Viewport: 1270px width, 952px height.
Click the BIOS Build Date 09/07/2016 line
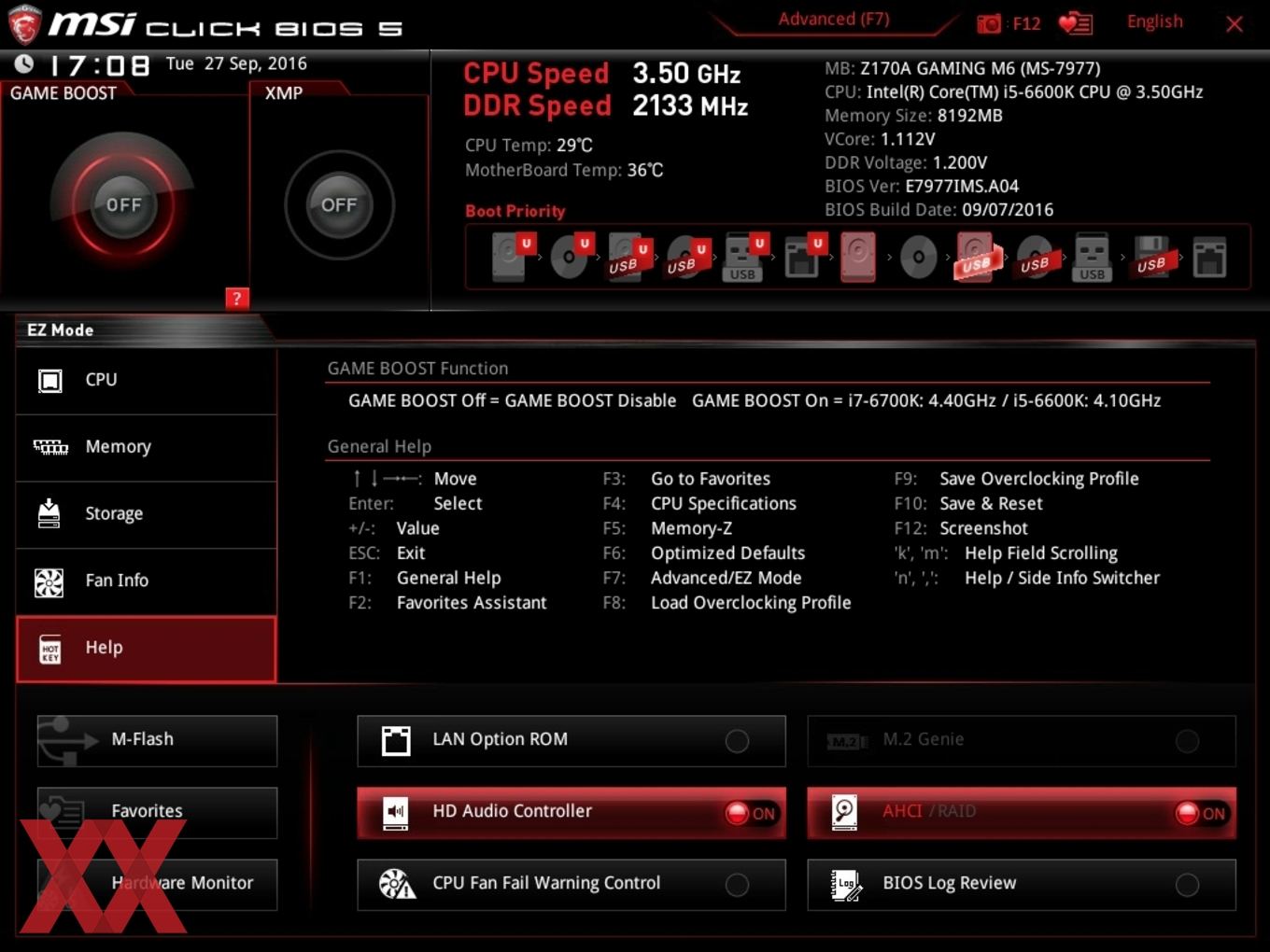pyautogui.click(x=938, y=210)
